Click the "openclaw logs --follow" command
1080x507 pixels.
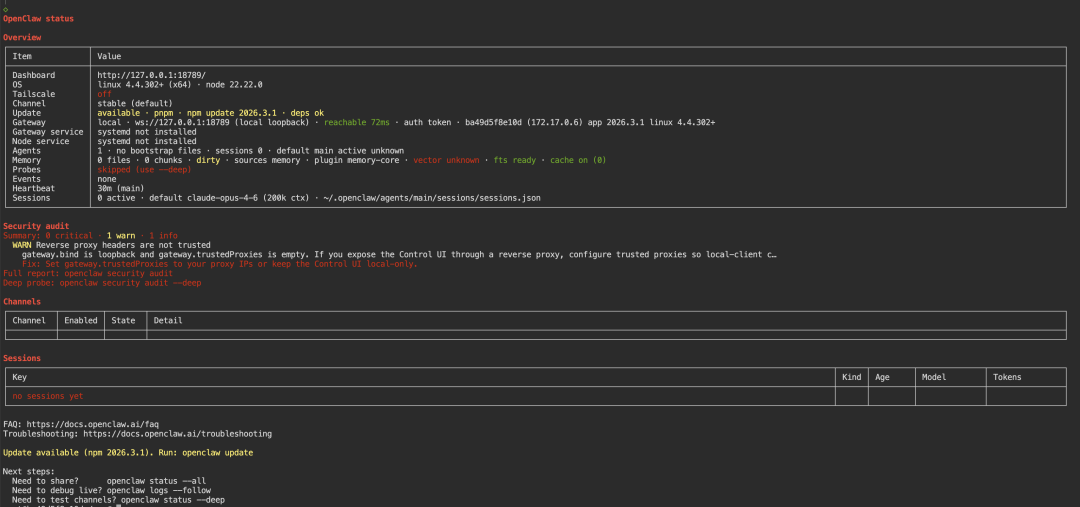[x=159, y=490]
